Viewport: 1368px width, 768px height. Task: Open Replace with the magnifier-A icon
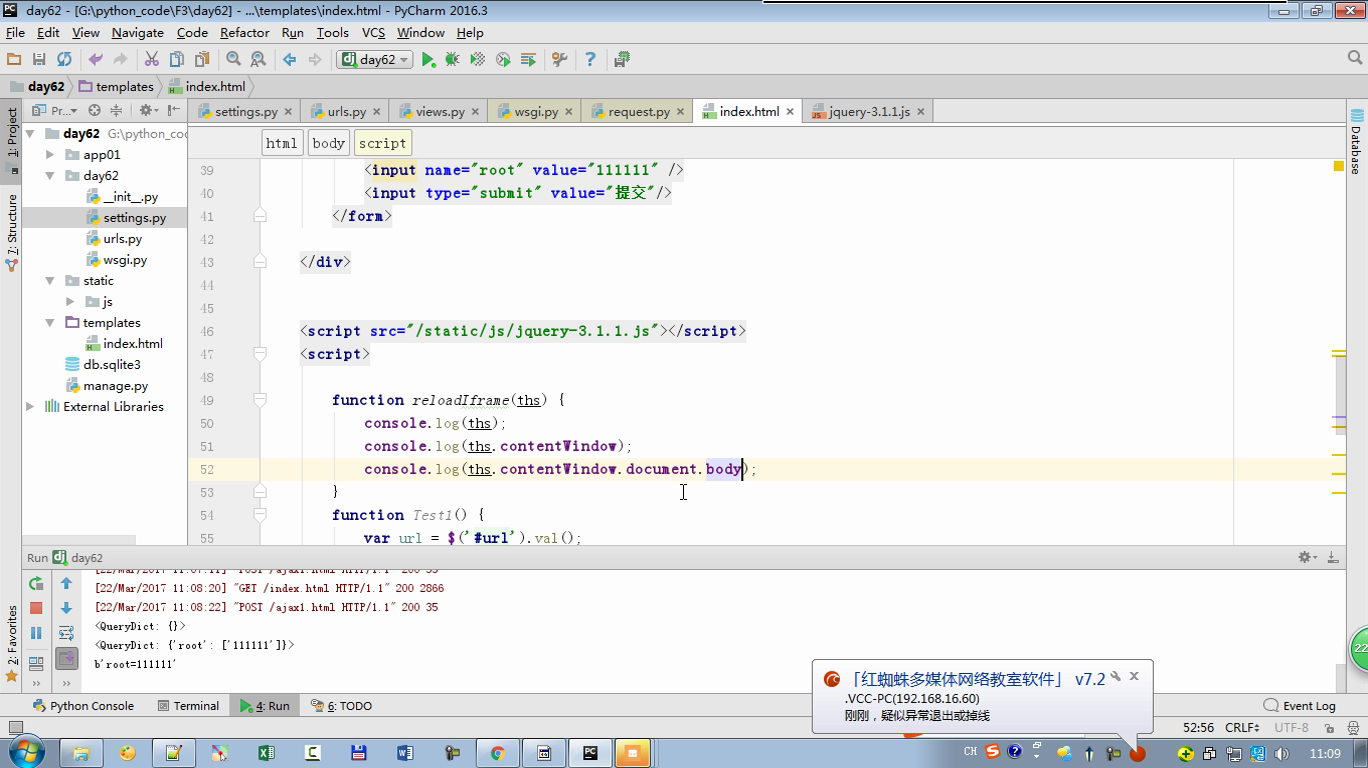tap(258, 60)
